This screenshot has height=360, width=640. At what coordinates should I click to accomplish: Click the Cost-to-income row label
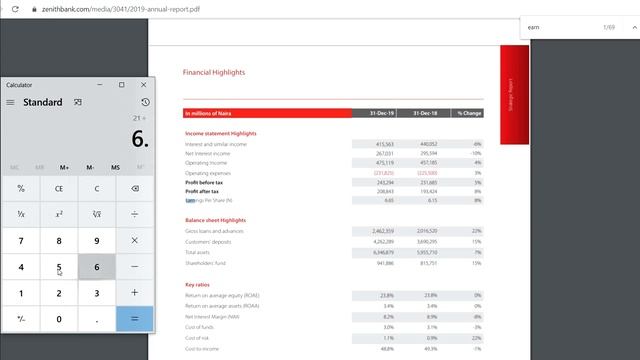tap(202, 349)
